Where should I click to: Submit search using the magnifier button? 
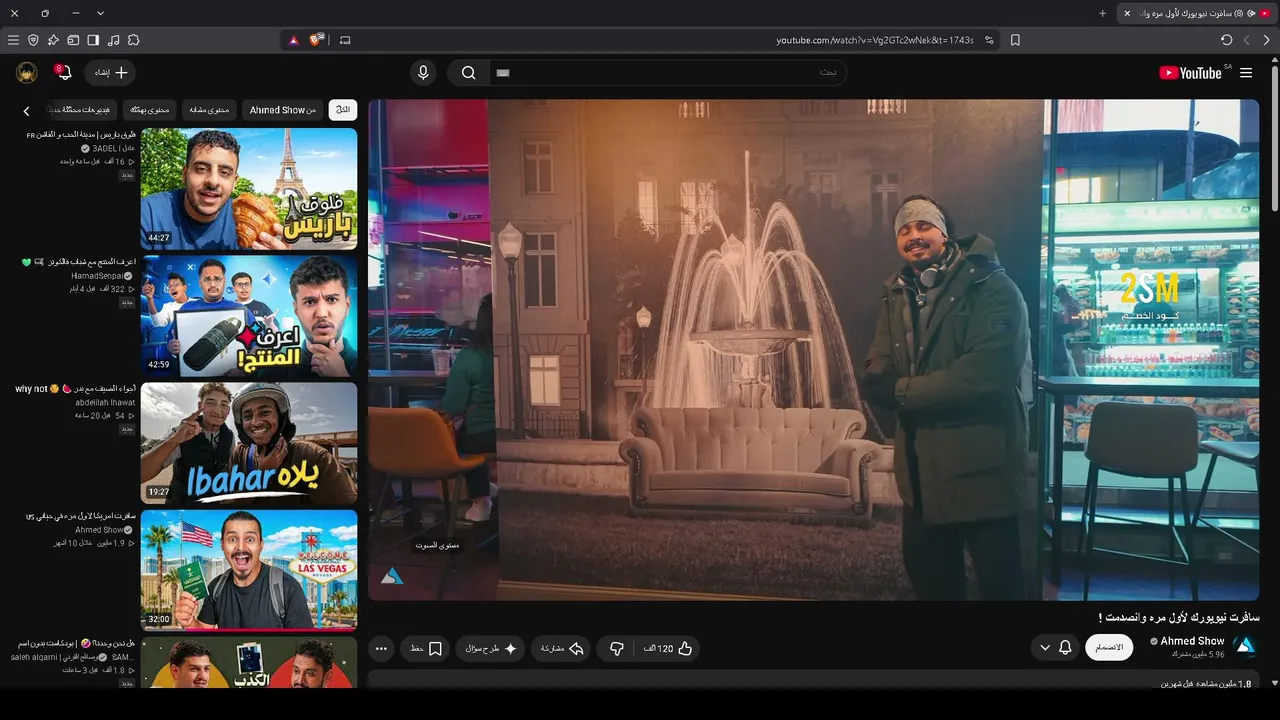[468, 73]
